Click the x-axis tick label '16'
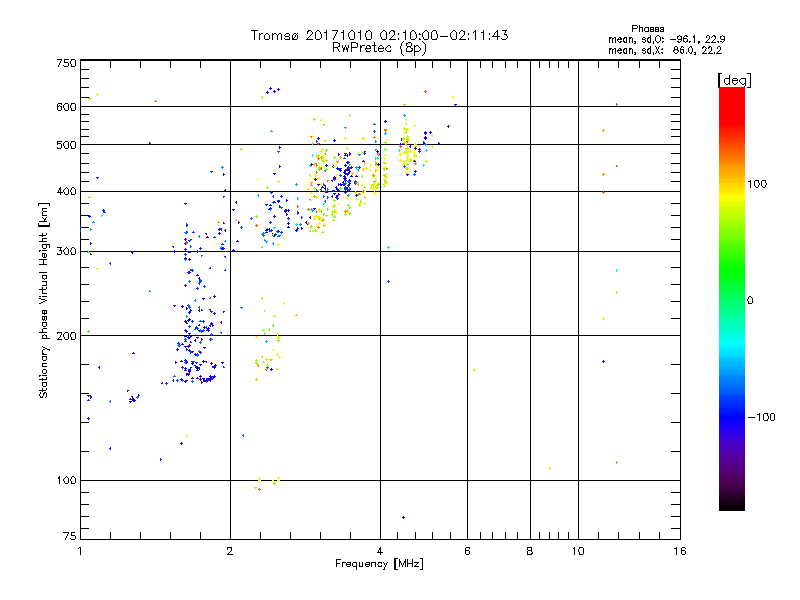Viewport: 800px width, 600px height. coord(680,551)
